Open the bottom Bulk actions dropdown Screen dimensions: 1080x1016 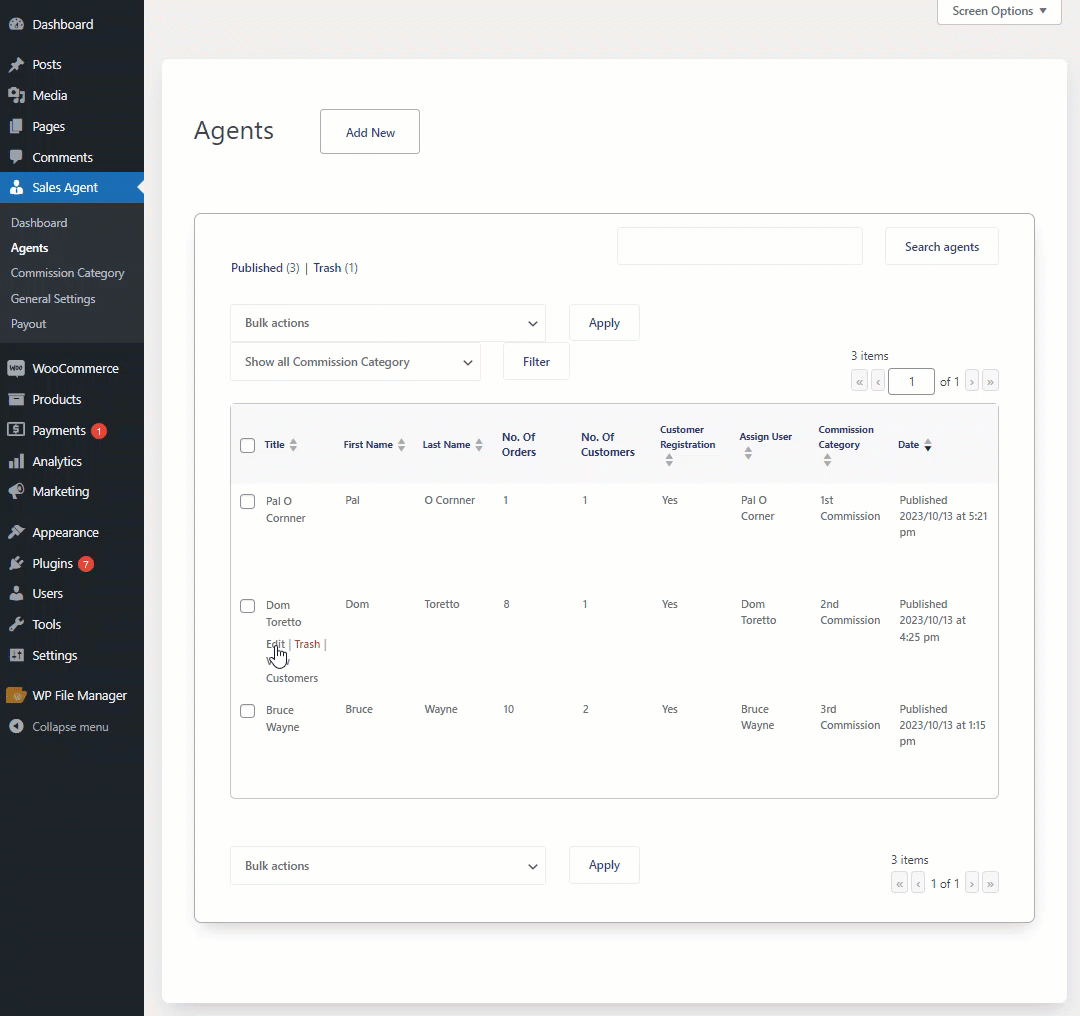point(388,866)
